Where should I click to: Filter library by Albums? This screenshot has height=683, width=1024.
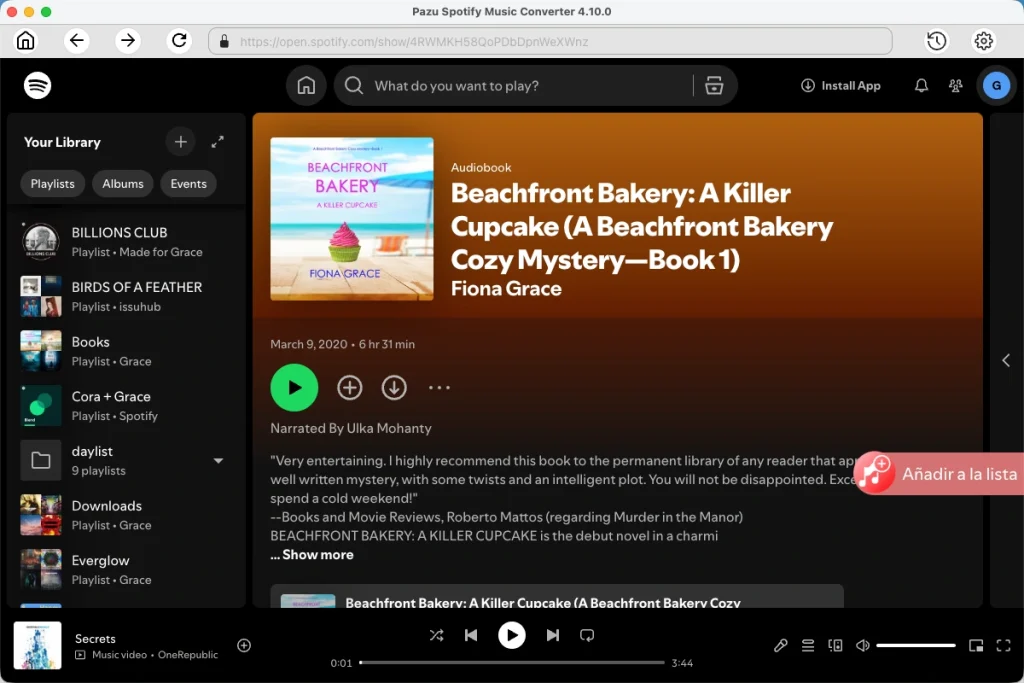pyautogui.click(x=123, y=183)
